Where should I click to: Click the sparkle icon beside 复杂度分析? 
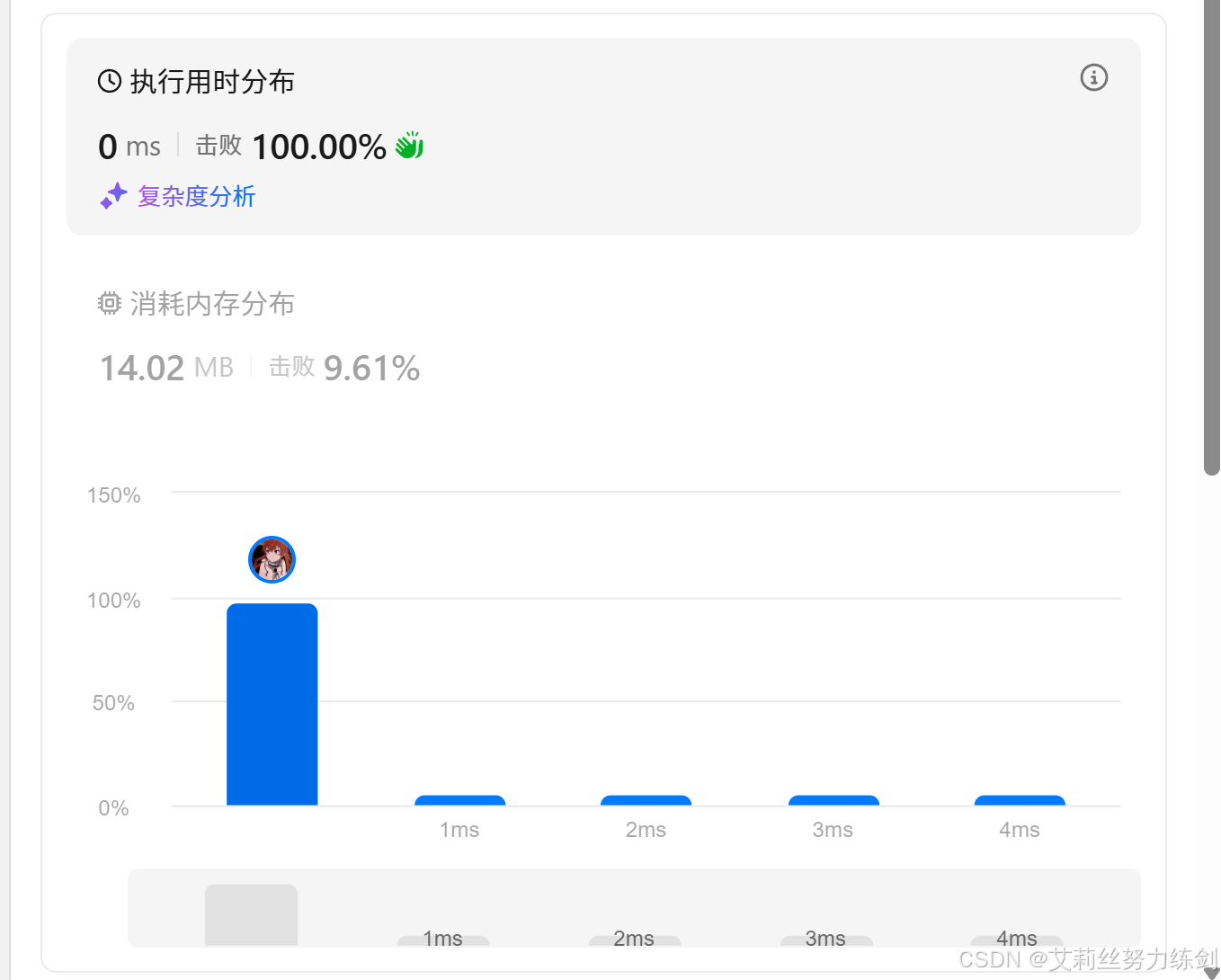tap(113, 196)
